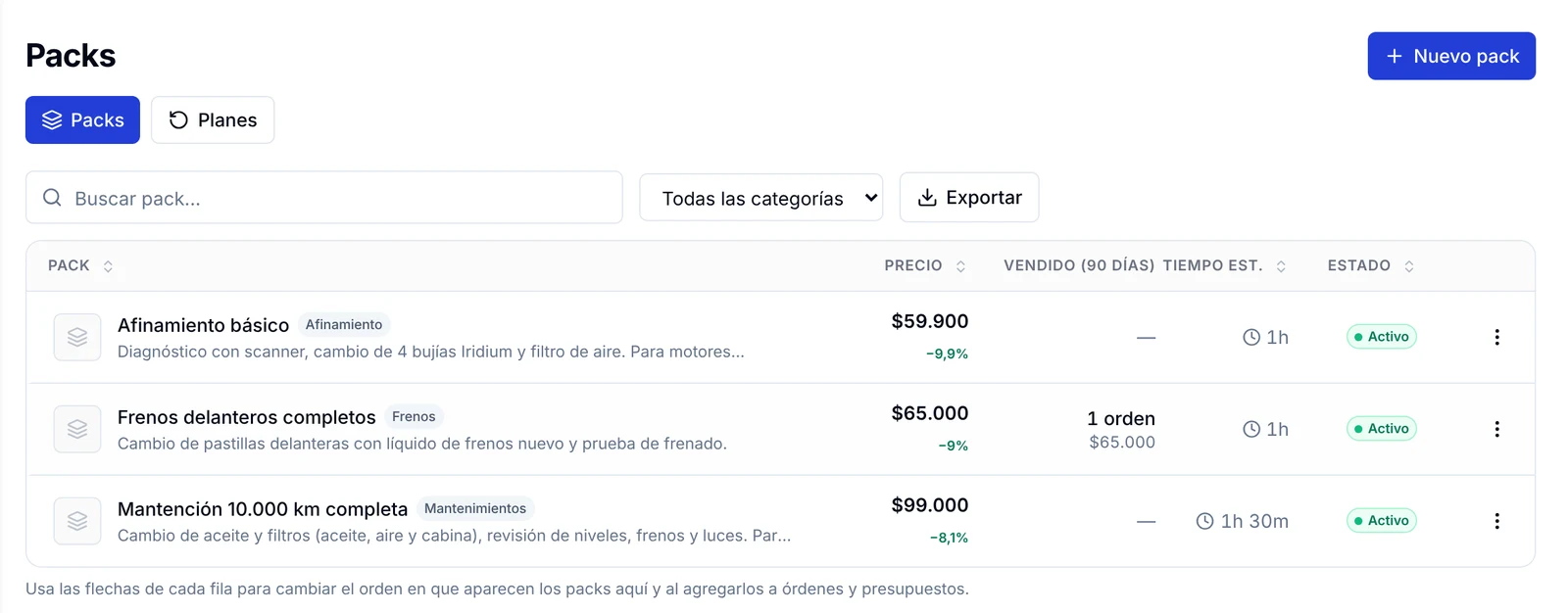This screenshot has width=1568, height=613.
Task: Click the Cambio de aceite y filtros description
Action: click(x=455, y=536)
